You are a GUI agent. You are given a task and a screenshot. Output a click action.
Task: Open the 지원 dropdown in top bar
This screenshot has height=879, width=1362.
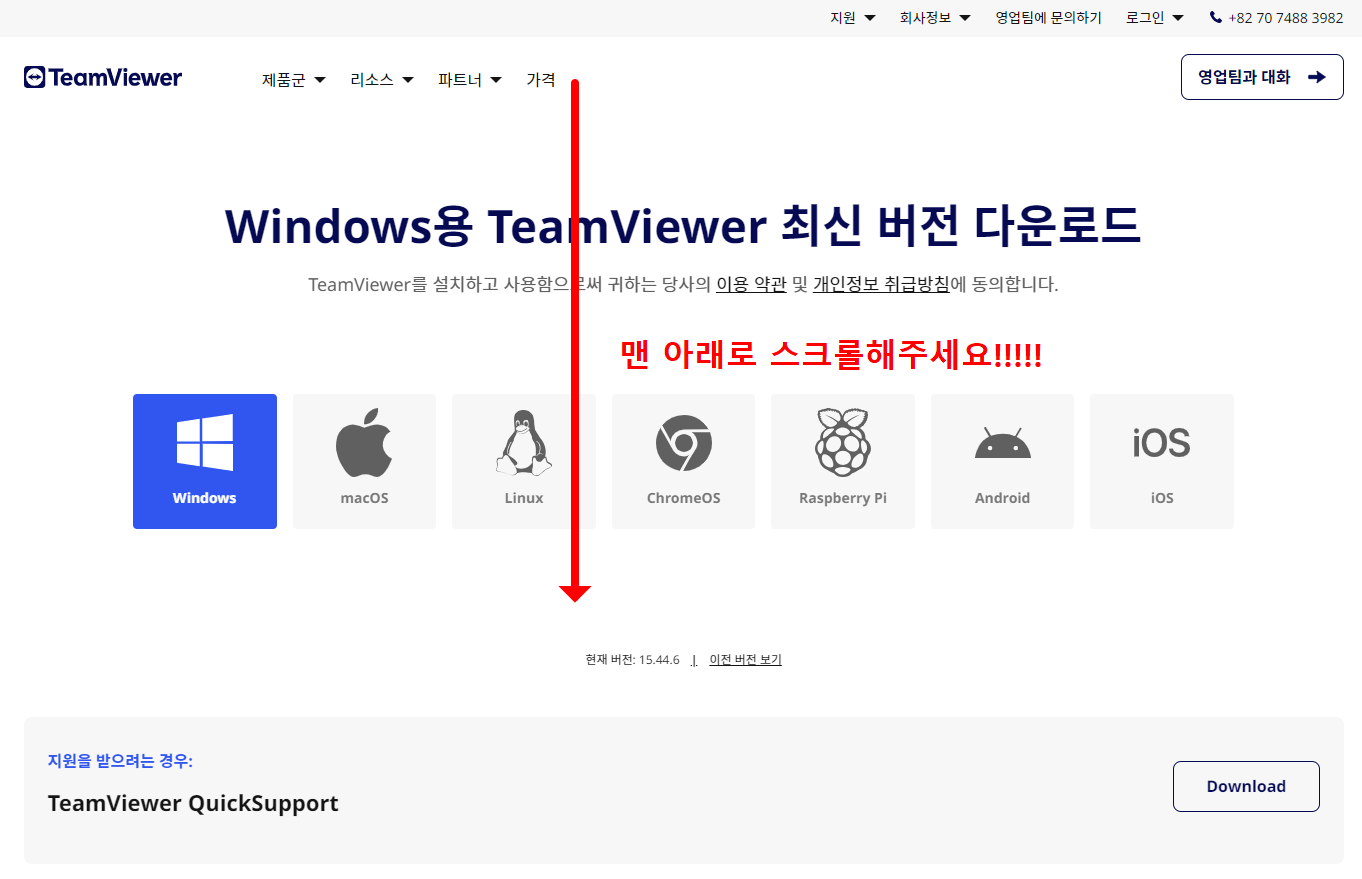pyautogui.click(x=853, y=18)
